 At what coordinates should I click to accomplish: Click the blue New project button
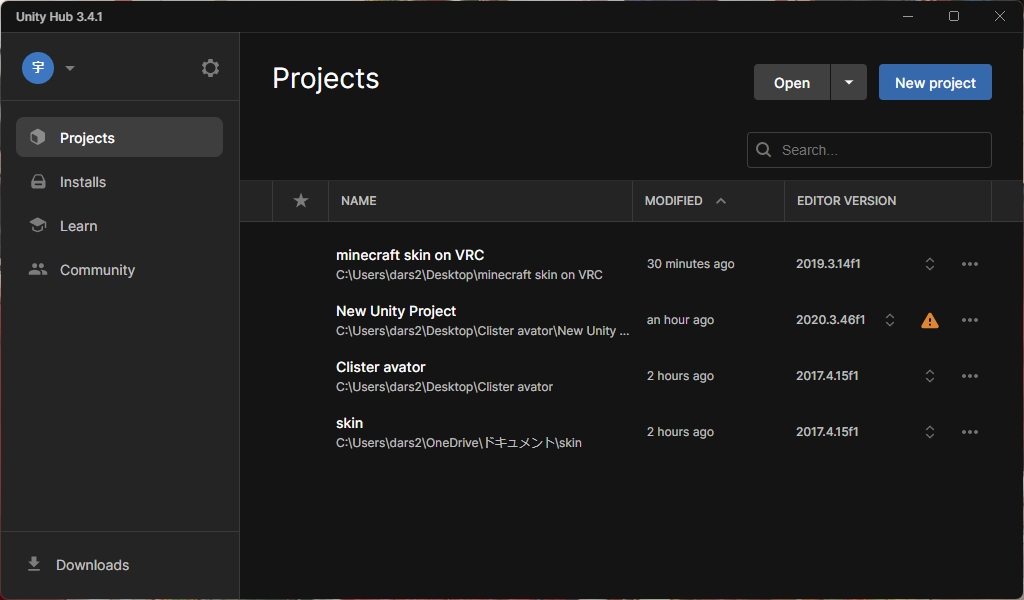coord(935,82)
